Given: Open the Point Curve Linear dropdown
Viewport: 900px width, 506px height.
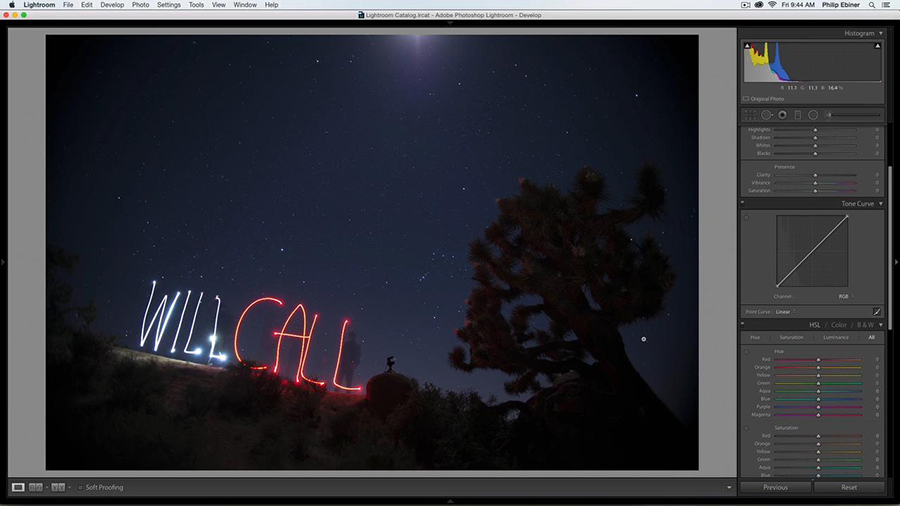Looking at the screenshot, I should (x=785, y=312).
